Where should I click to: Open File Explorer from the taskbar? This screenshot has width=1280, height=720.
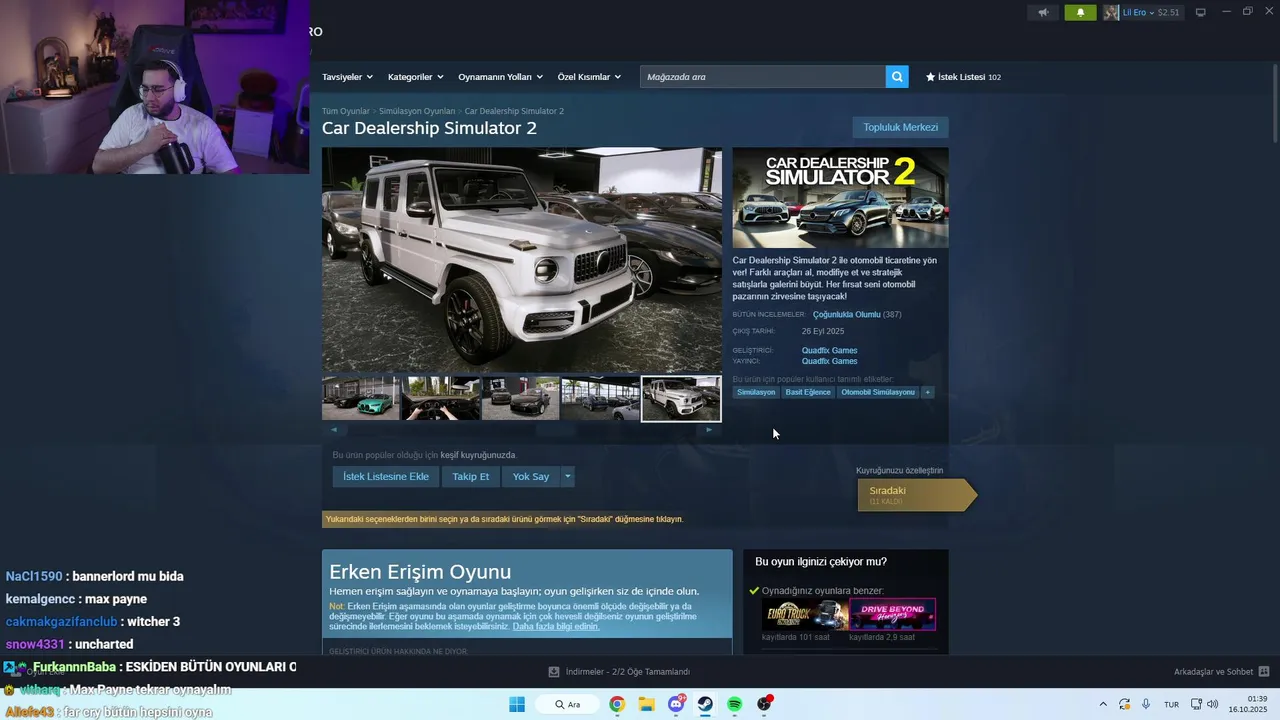coord(646,704)
